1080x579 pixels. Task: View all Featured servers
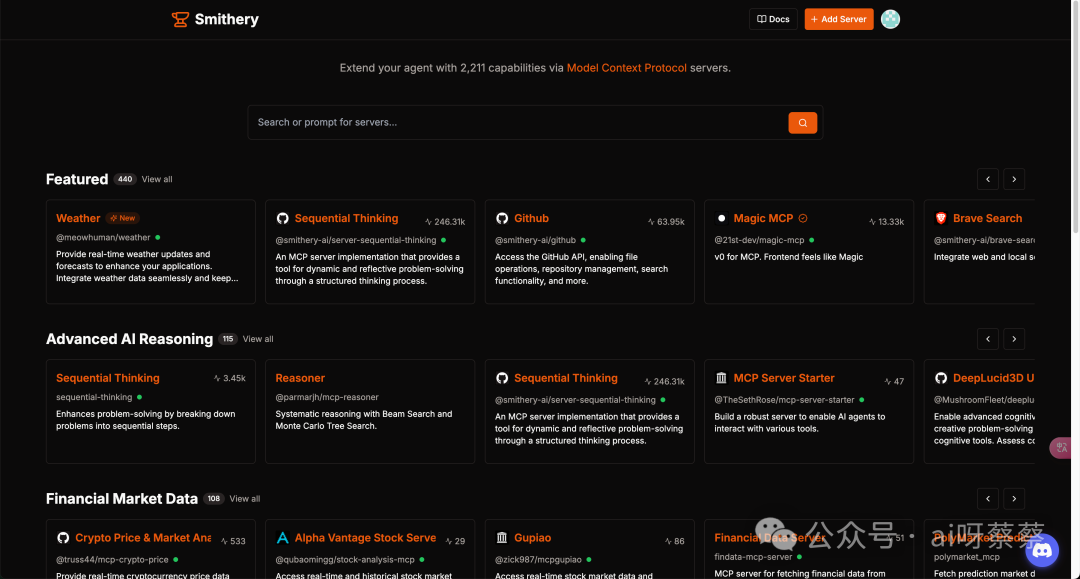point(157,179)
